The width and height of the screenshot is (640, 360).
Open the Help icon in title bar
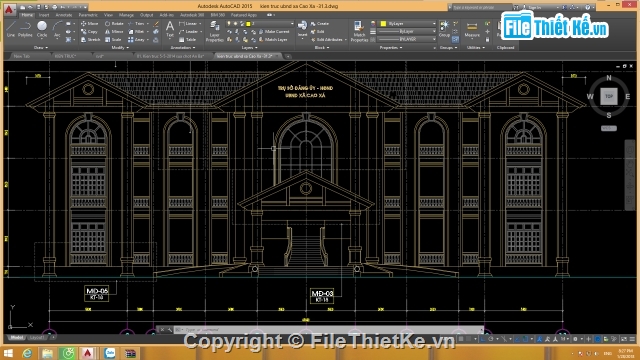(x=587, y=7)
